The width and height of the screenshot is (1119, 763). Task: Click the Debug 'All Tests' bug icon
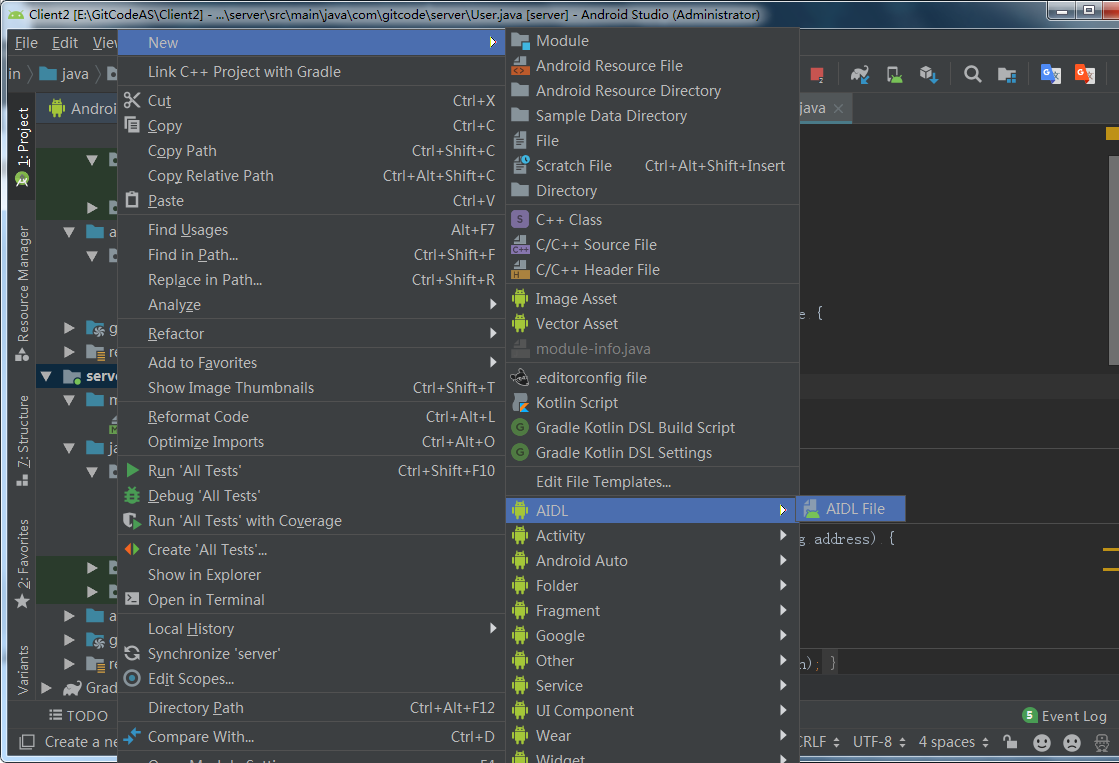click(x=132, y=495)
